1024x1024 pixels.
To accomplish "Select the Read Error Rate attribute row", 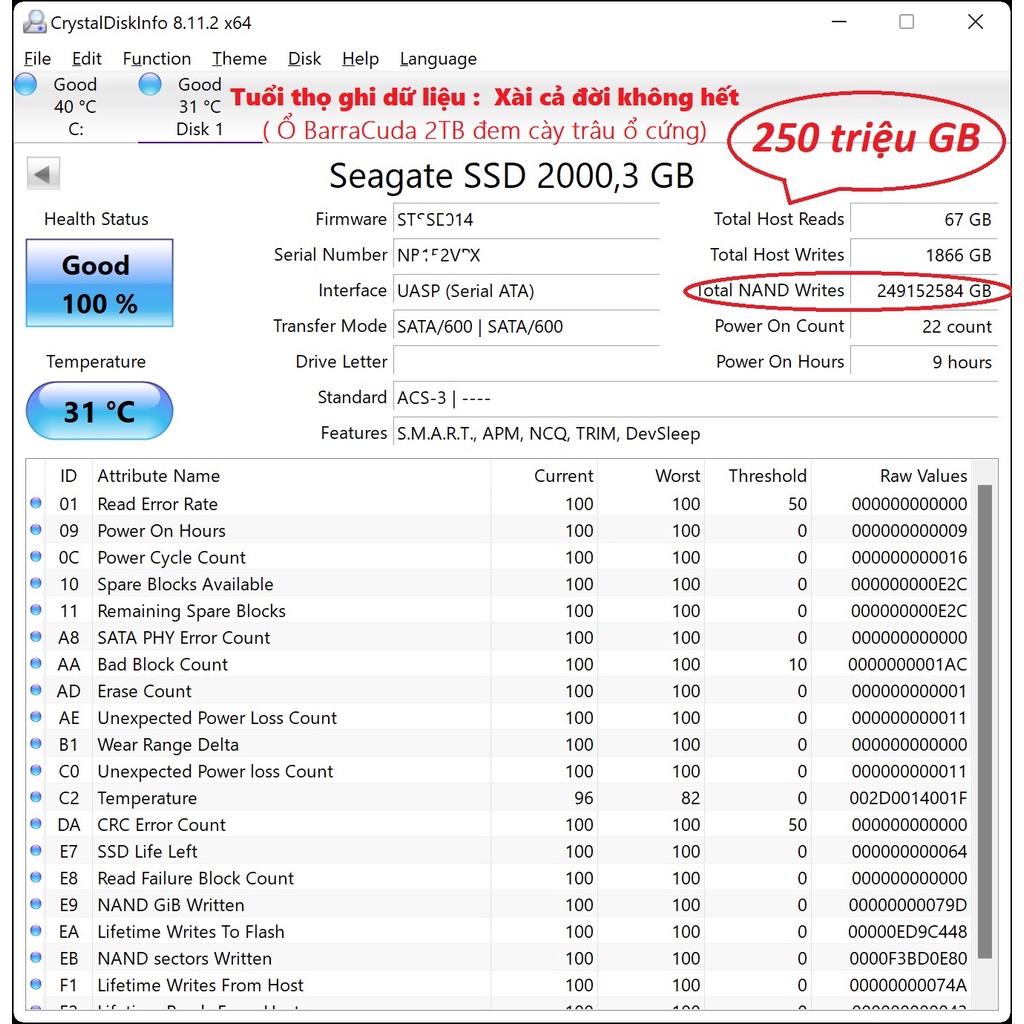I will click(x=500, y=504).
